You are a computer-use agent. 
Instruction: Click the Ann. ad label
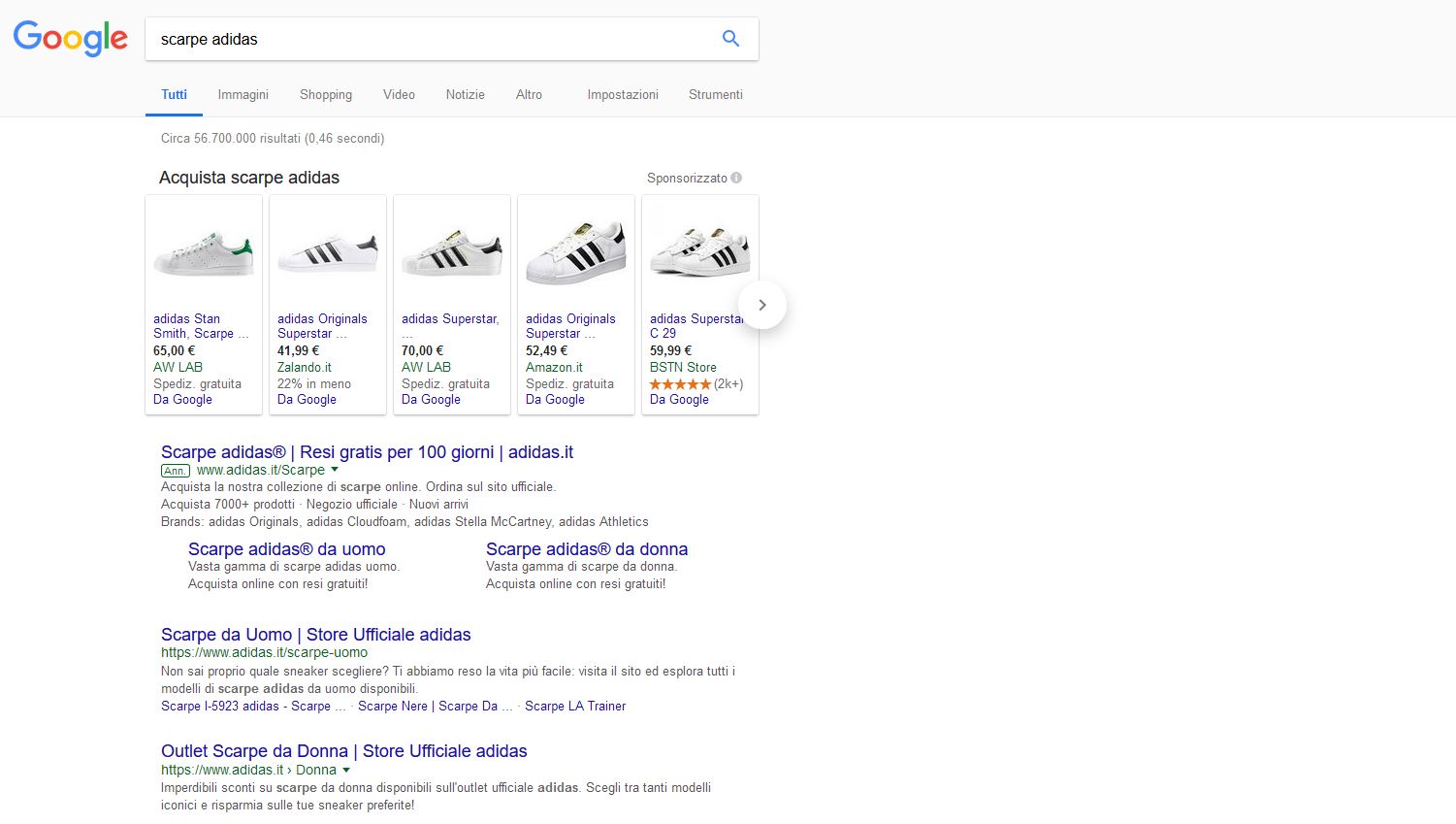click(176, 471)
